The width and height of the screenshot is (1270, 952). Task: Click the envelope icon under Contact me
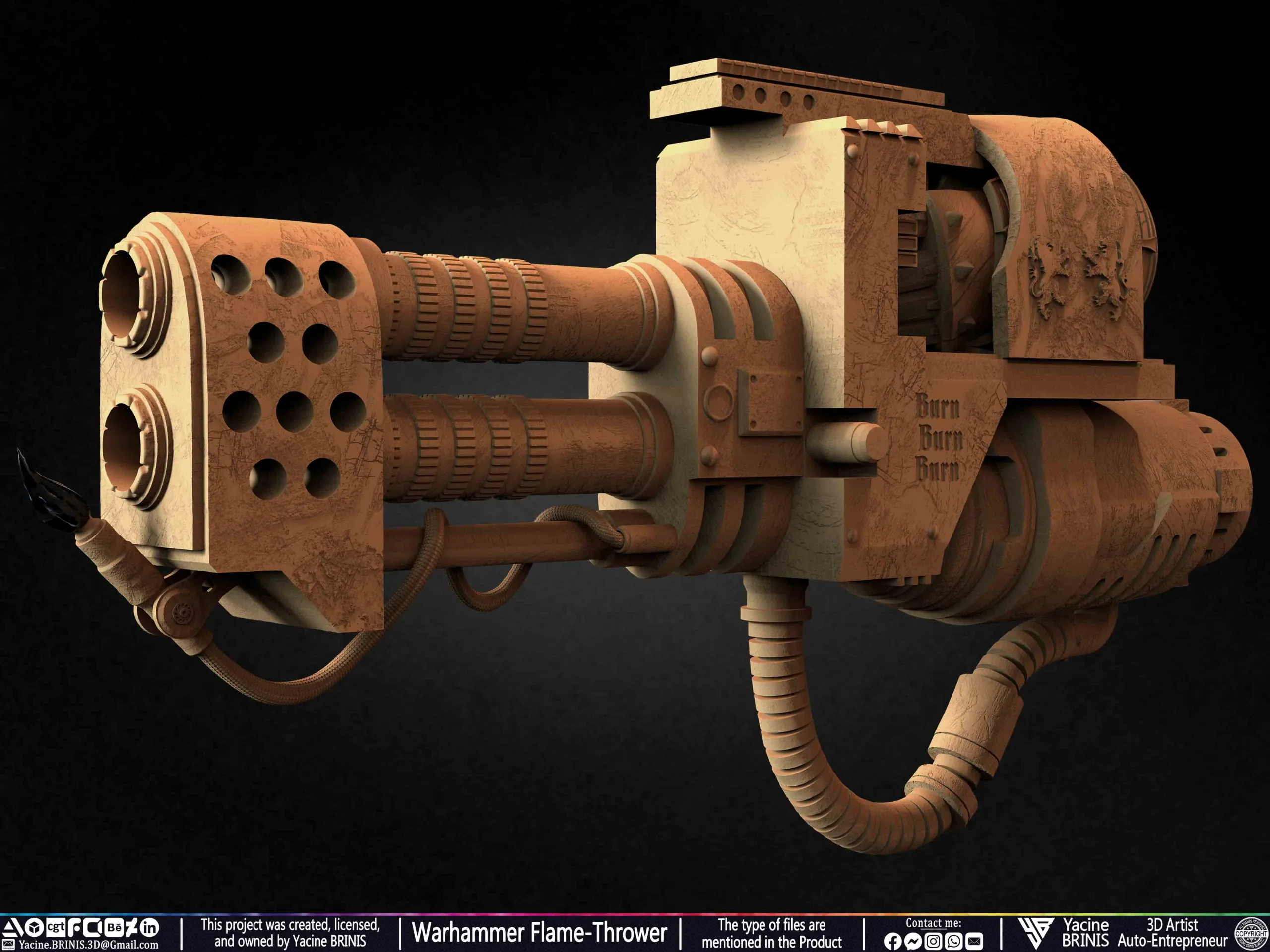click(975, 942)
